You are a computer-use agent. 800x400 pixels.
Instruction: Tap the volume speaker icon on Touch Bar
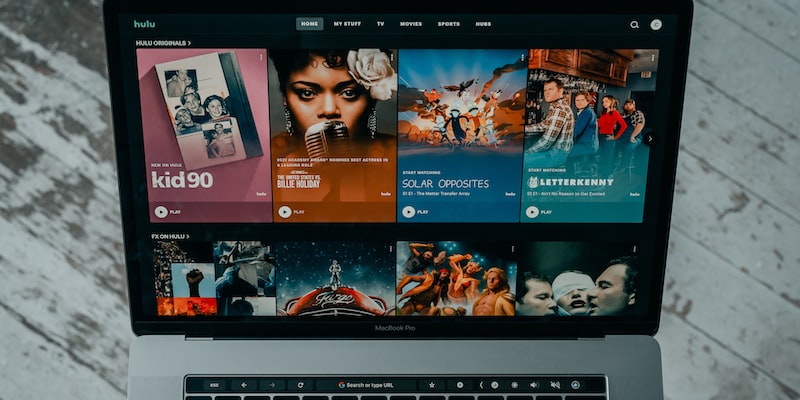point(534,385)
